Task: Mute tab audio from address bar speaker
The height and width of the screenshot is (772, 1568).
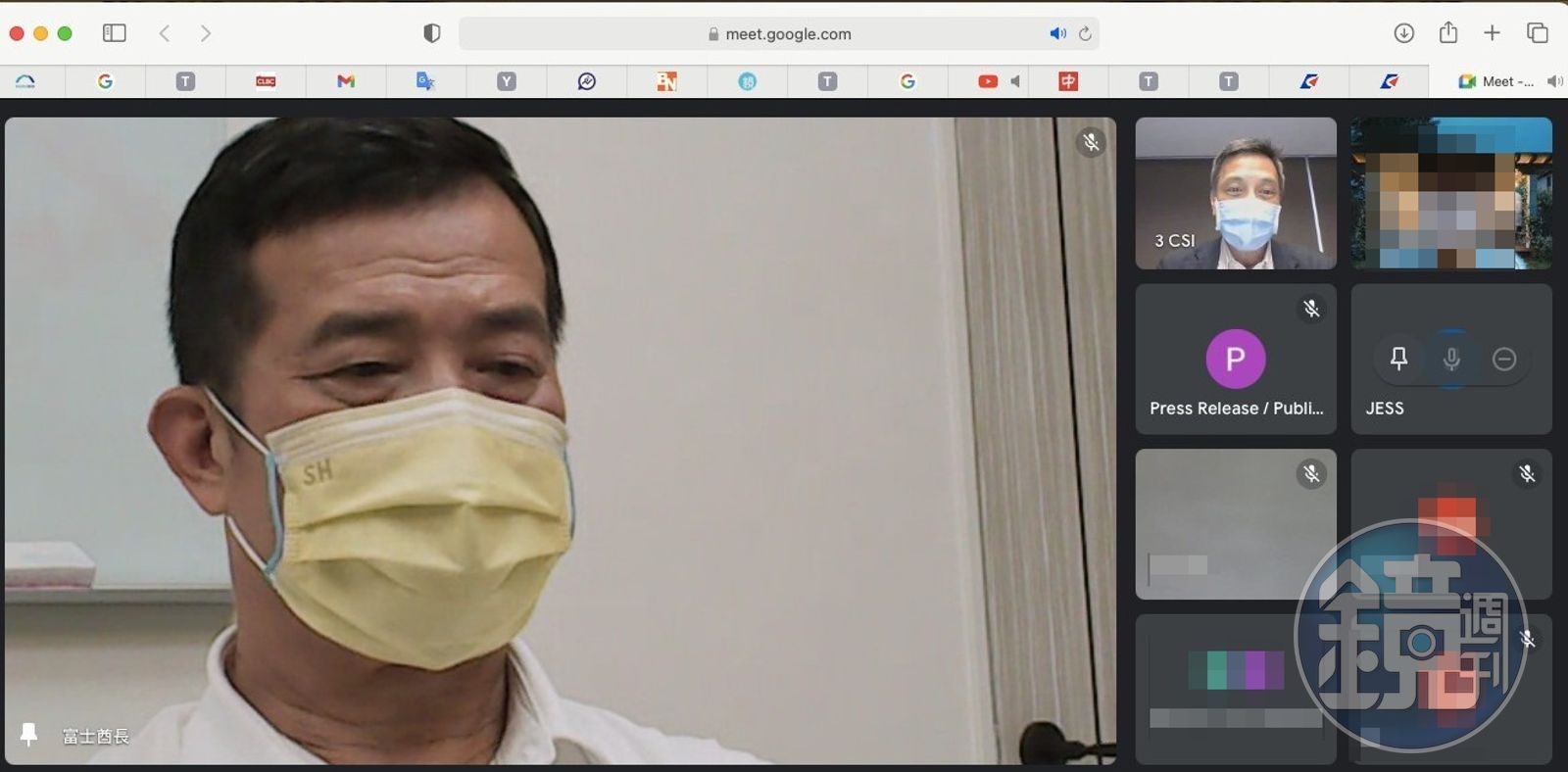Action: [x=1057, y=34]
